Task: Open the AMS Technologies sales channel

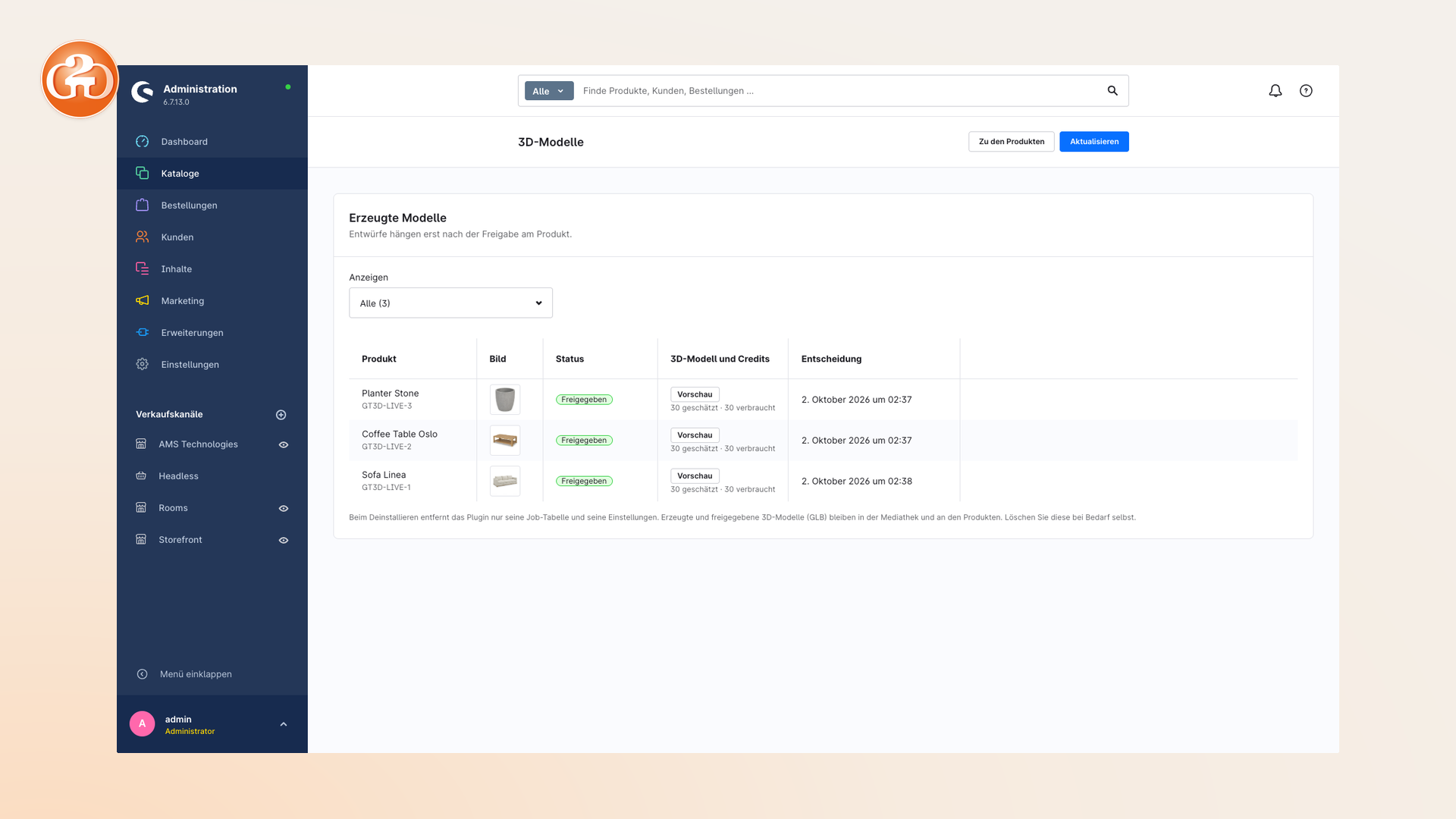Action: point(198,444)
